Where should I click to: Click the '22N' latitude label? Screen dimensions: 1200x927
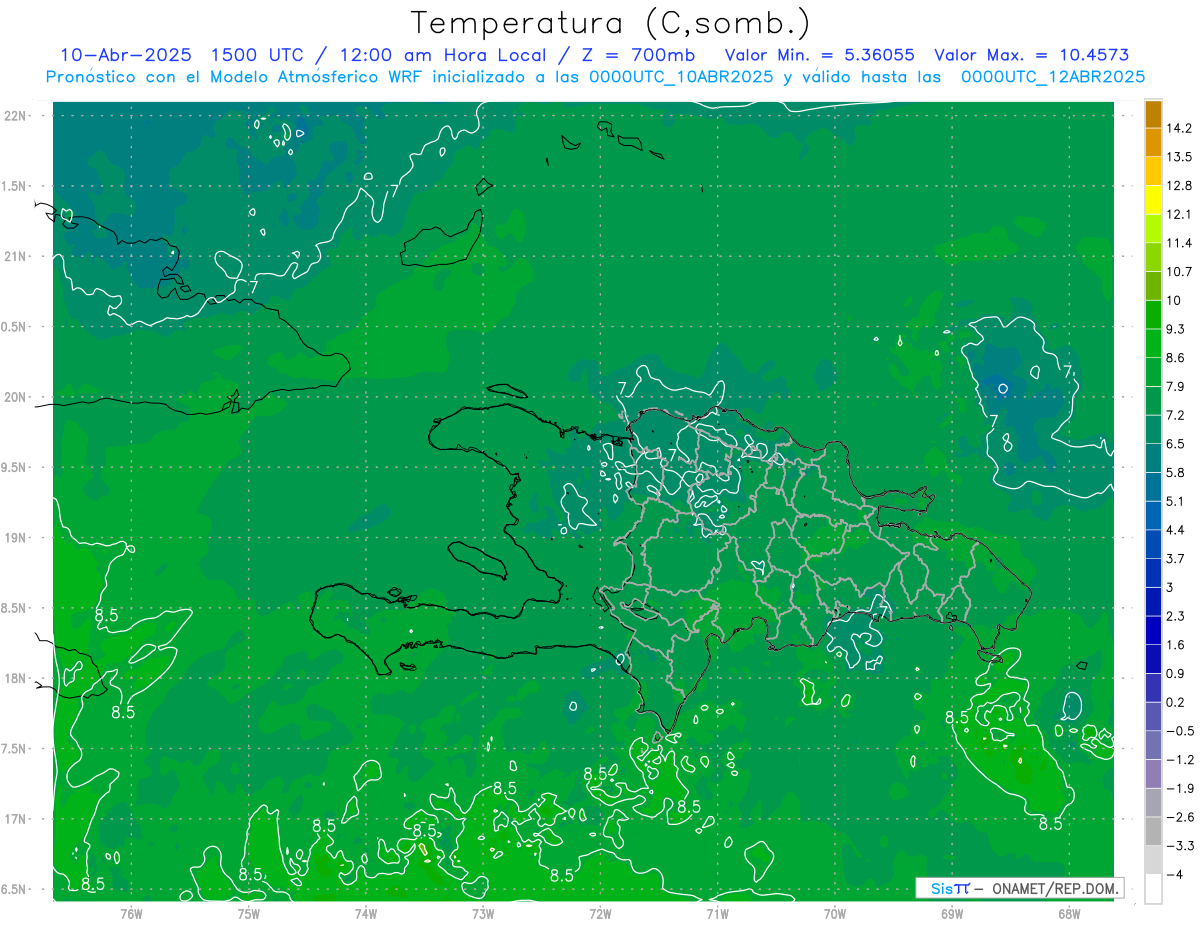[x=17, y=116]
